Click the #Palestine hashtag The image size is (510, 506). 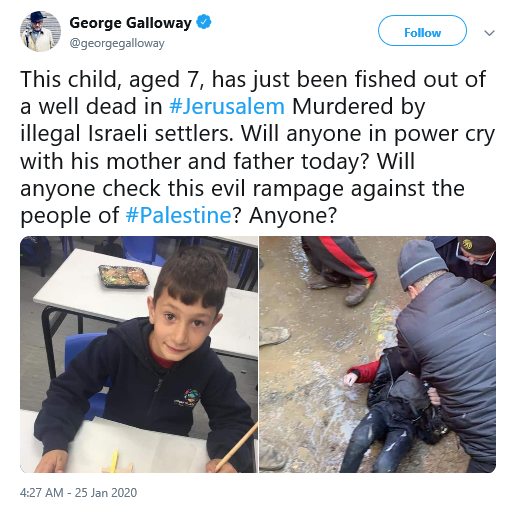click(x=178, y=215)
